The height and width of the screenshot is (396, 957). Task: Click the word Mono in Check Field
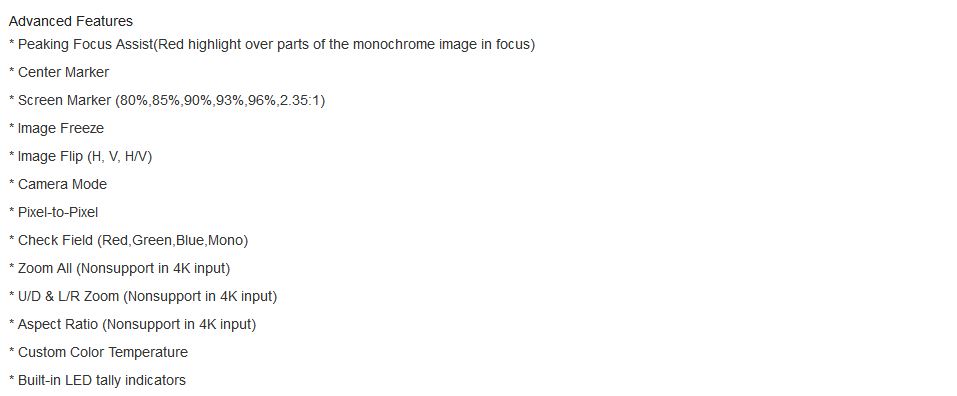pyautogui.click(x=225, y=240)
